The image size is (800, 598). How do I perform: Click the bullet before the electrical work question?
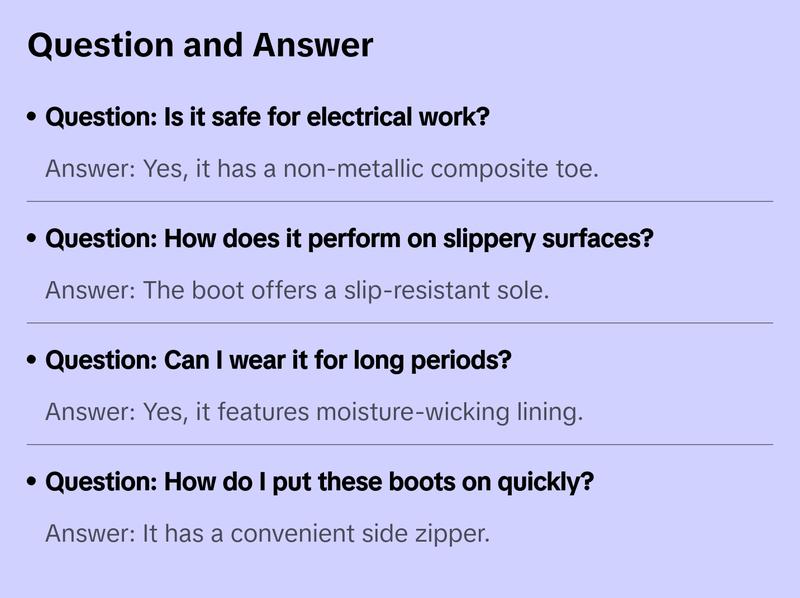coord(33,118)
